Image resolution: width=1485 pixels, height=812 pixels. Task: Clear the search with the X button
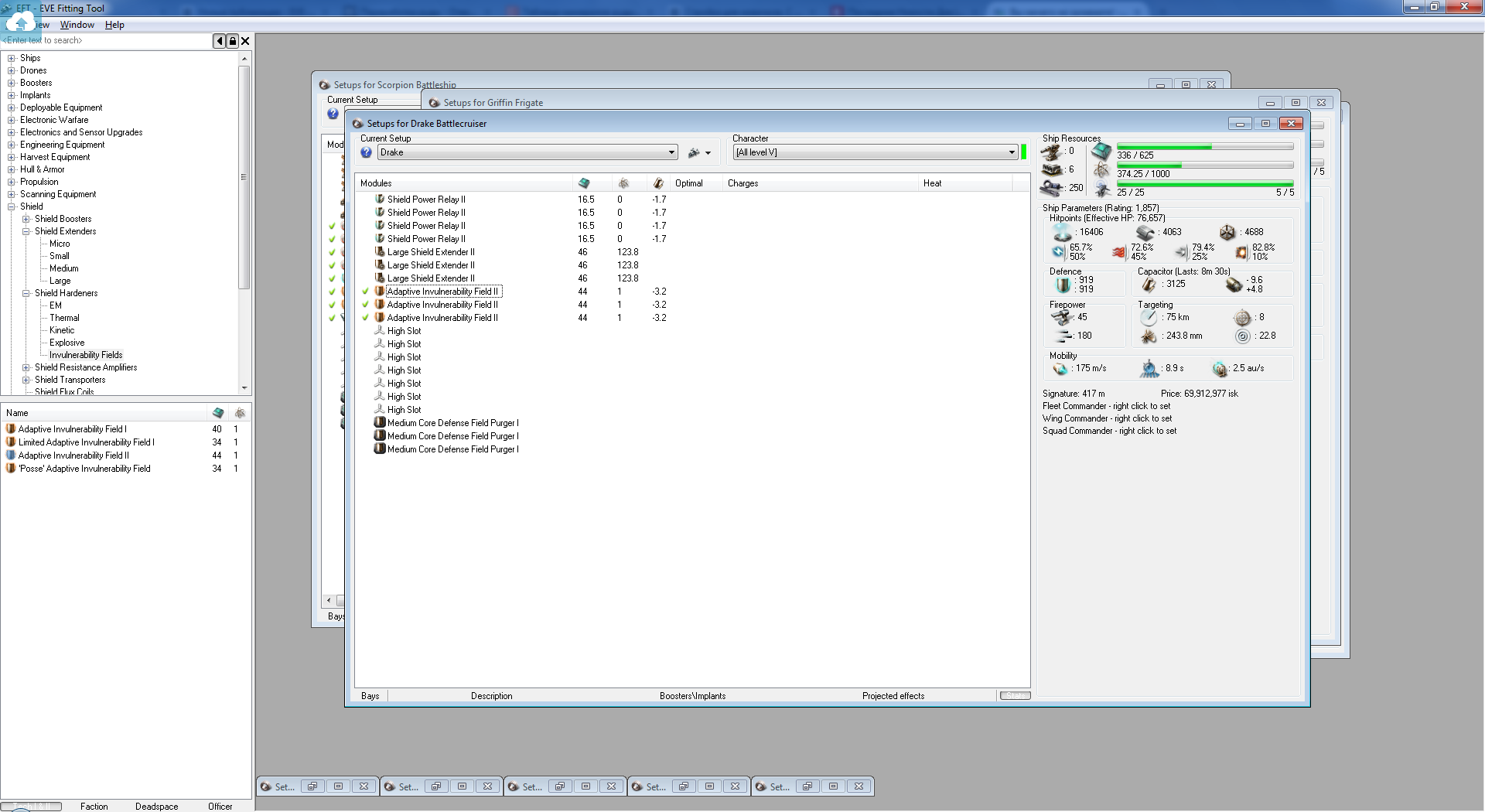[x=245, y=41]
